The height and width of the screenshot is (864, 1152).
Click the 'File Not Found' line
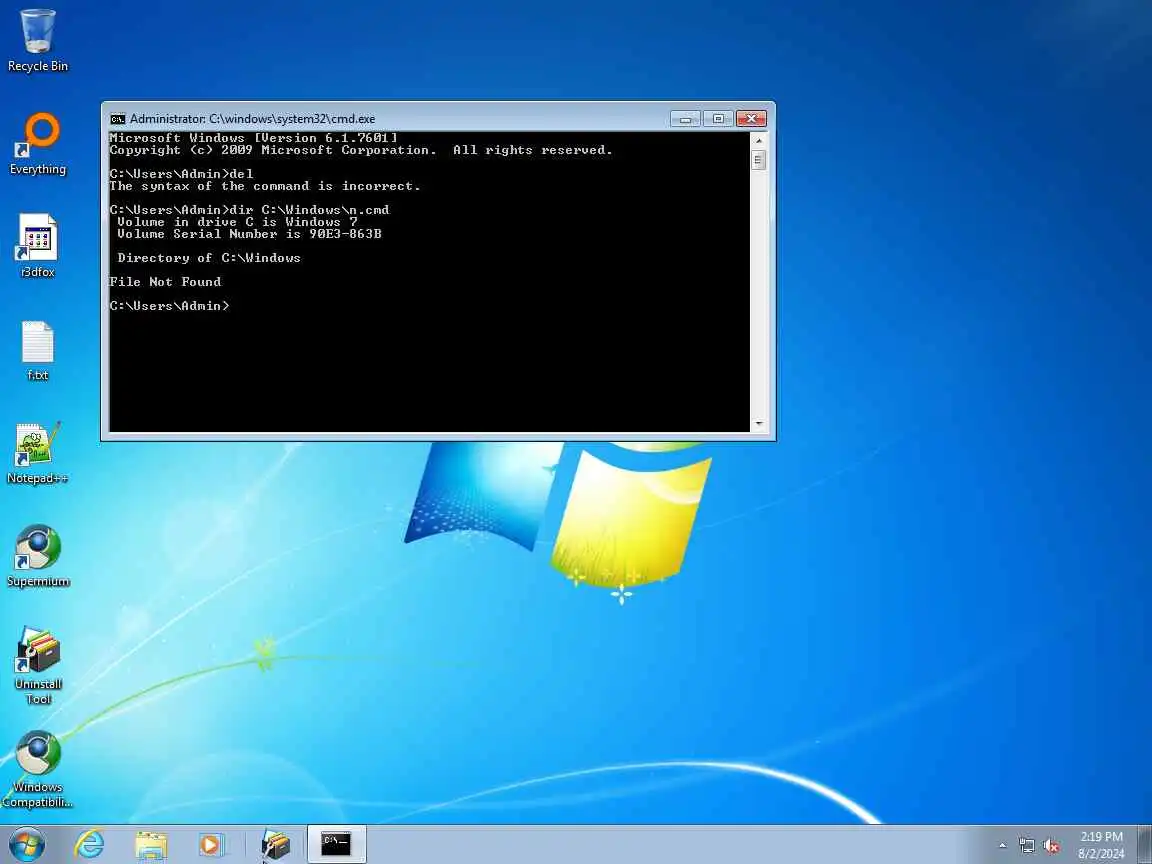pyautogui.click(x=165, y=282)
